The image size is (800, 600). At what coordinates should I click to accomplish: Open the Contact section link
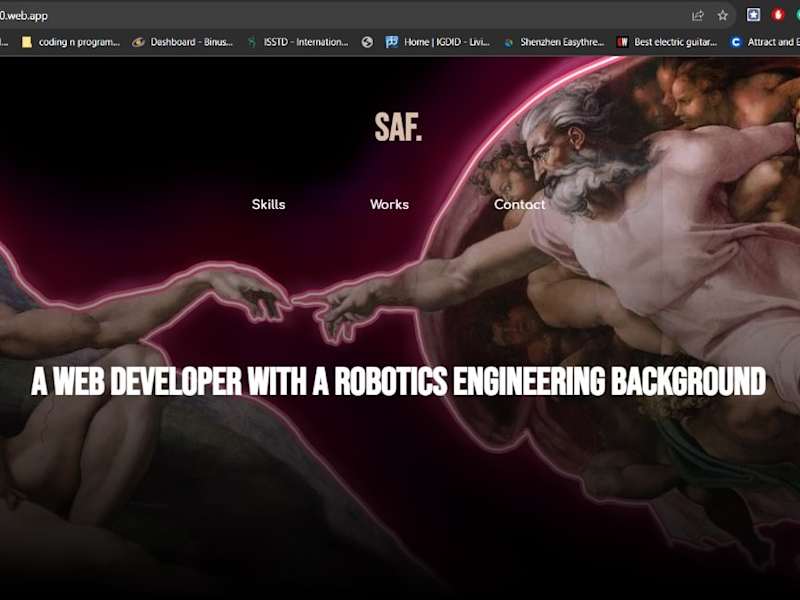(519, 205)
